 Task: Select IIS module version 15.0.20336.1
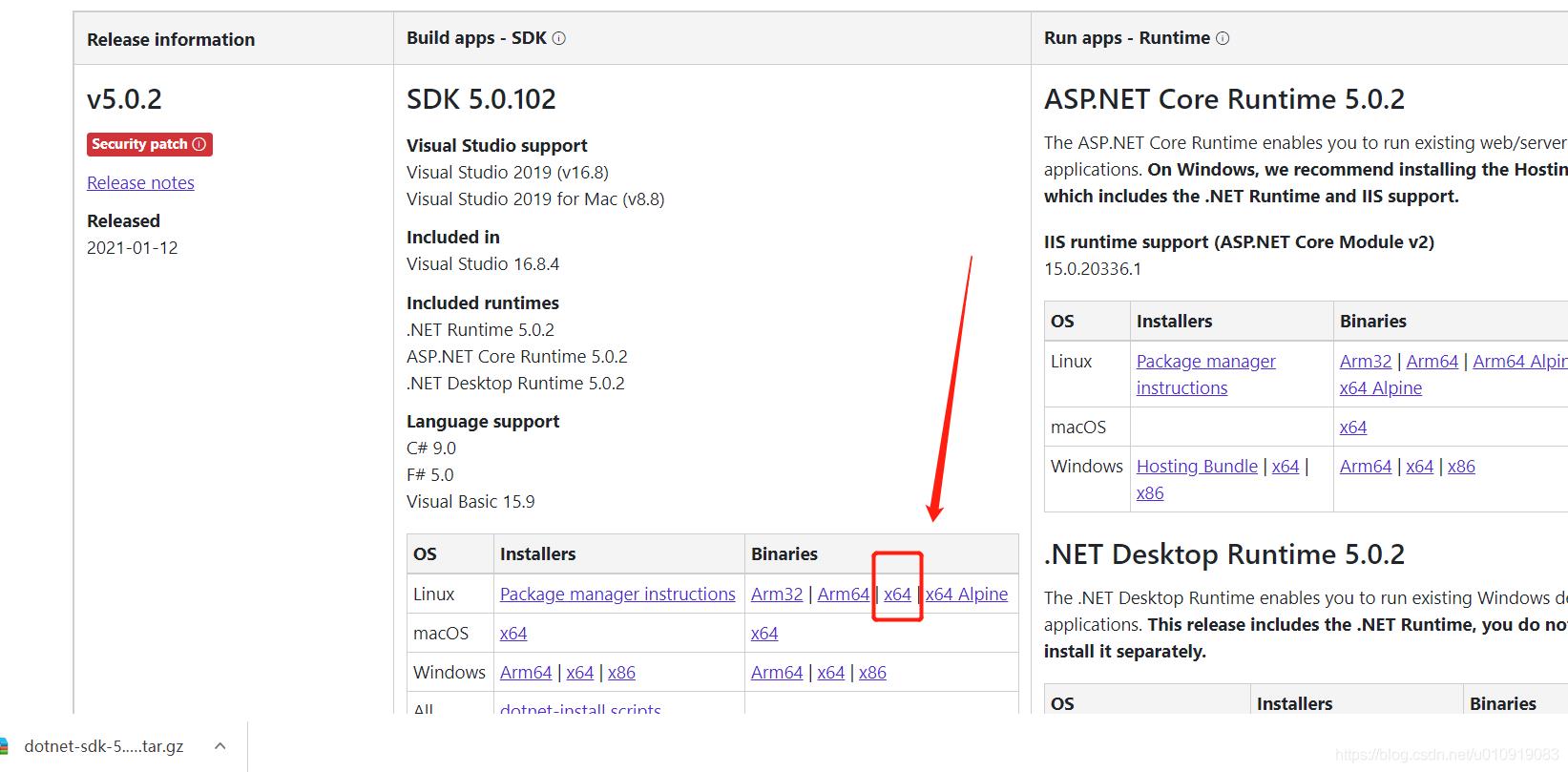(x=1093, y=268)
